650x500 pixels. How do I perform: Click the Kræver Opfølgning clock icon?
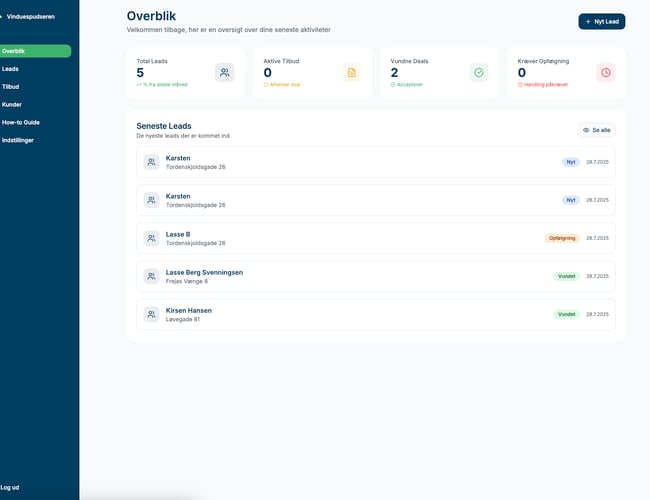(606, 72)
